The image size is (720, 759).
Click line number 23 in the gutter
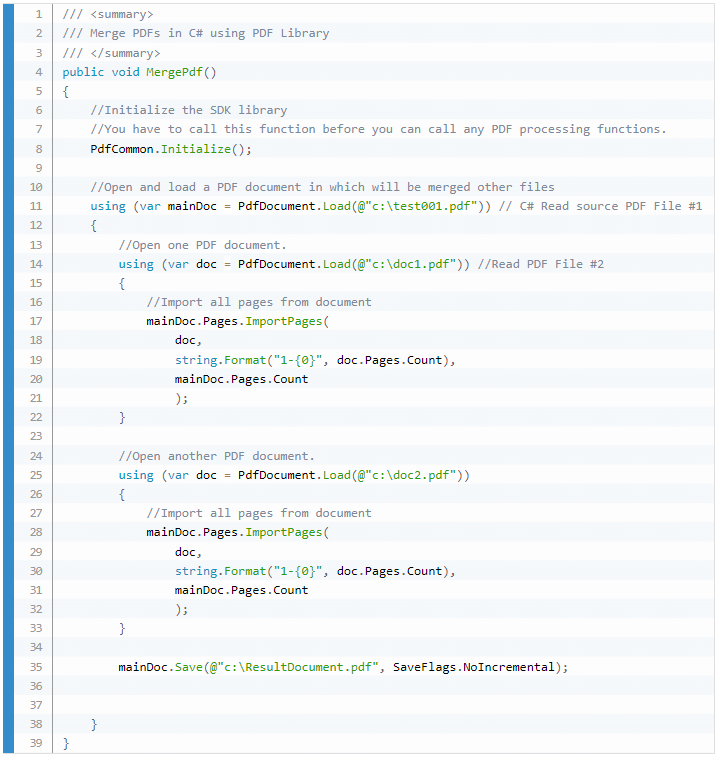point(36,436)
